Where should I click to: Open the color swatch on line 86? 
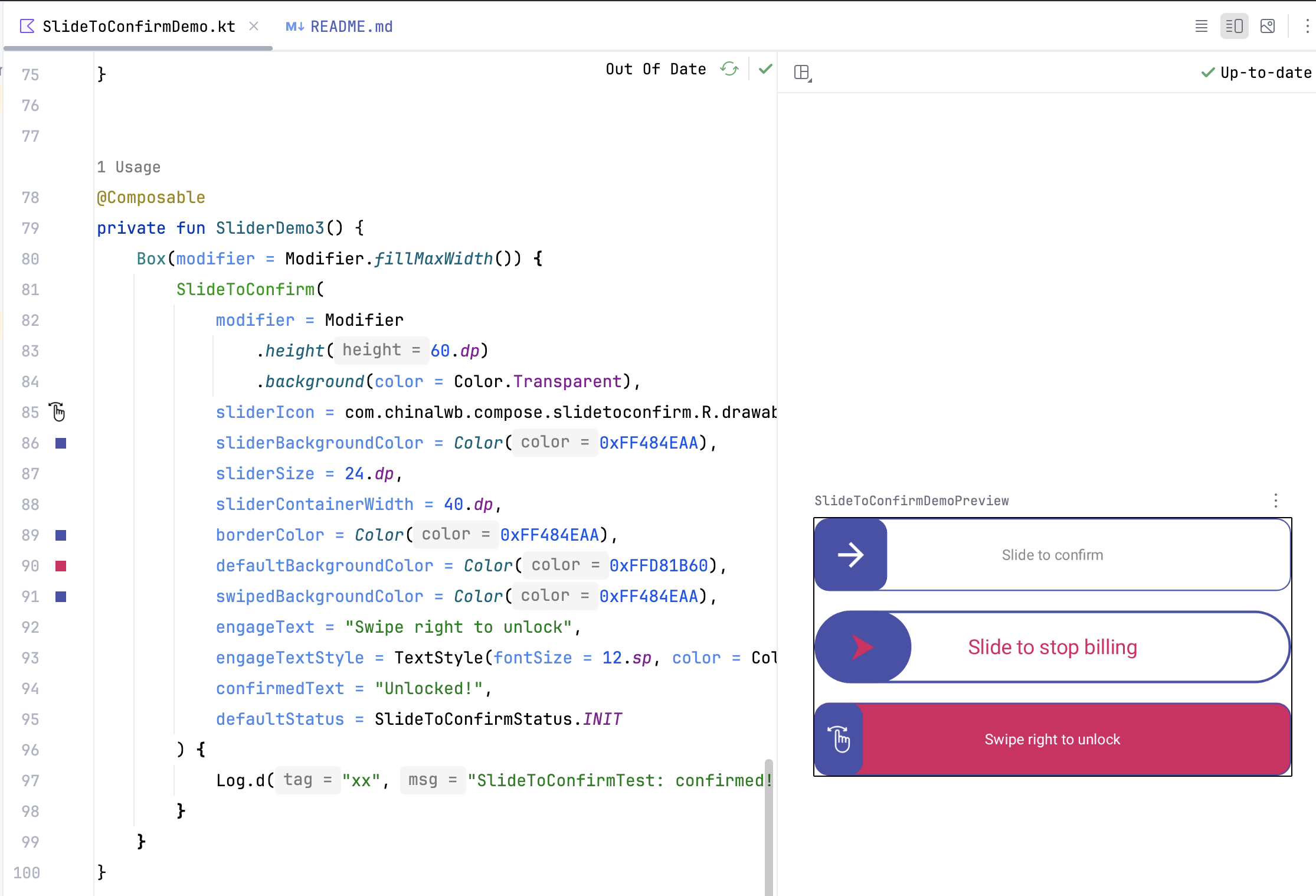61,443
